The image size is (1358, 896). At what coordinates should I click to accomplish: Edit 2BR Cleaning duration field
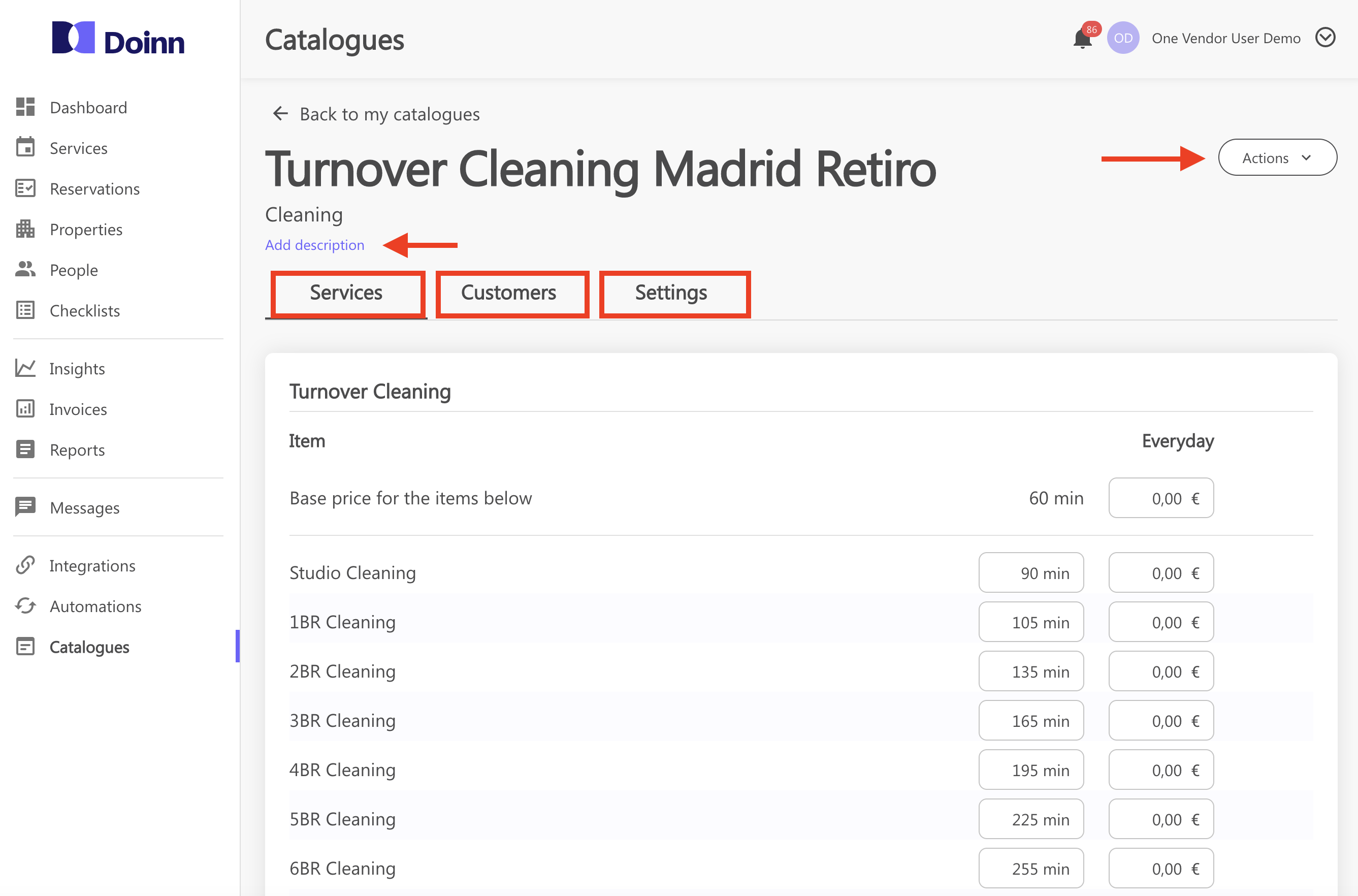1030,671
